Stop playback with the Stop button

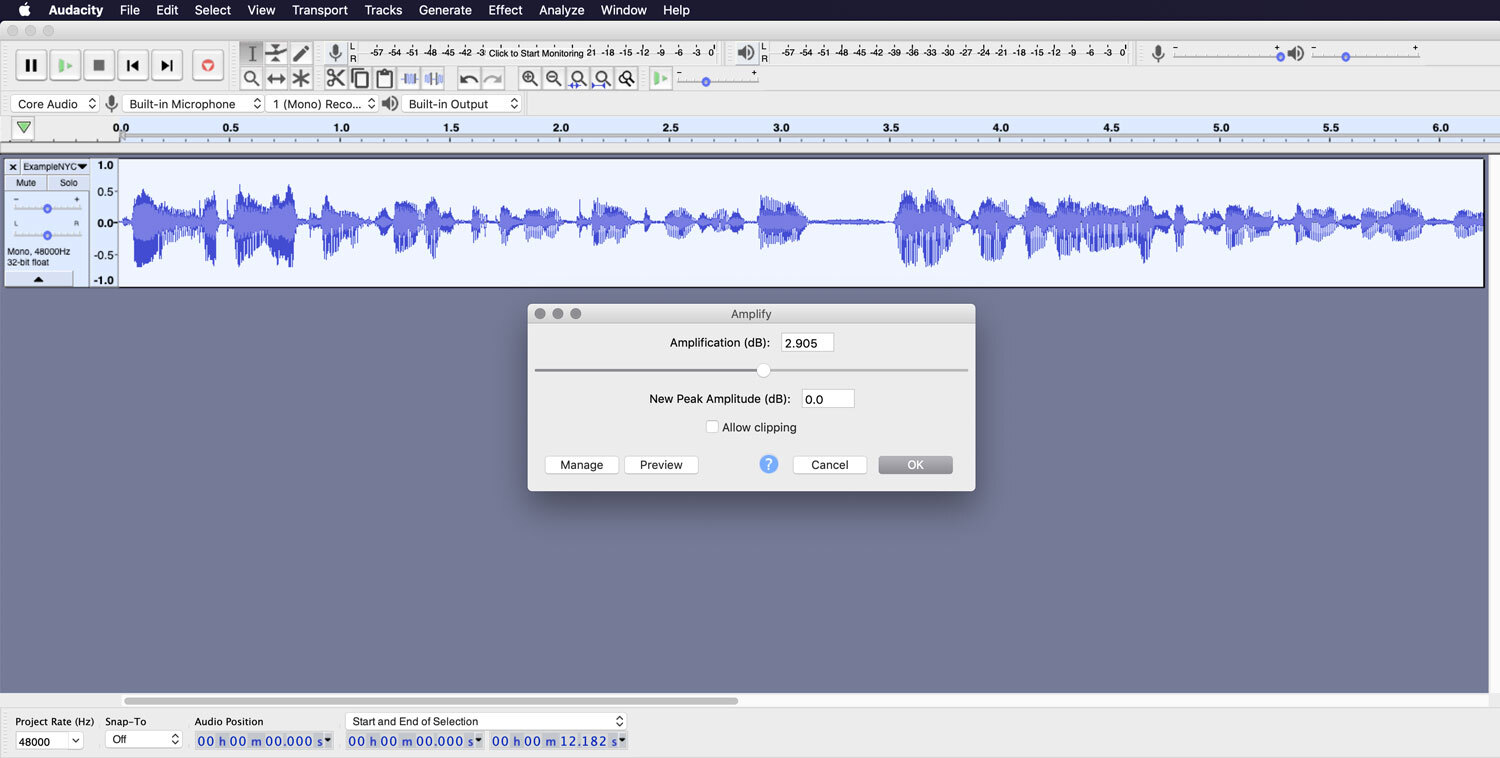[x=99, y=66]
